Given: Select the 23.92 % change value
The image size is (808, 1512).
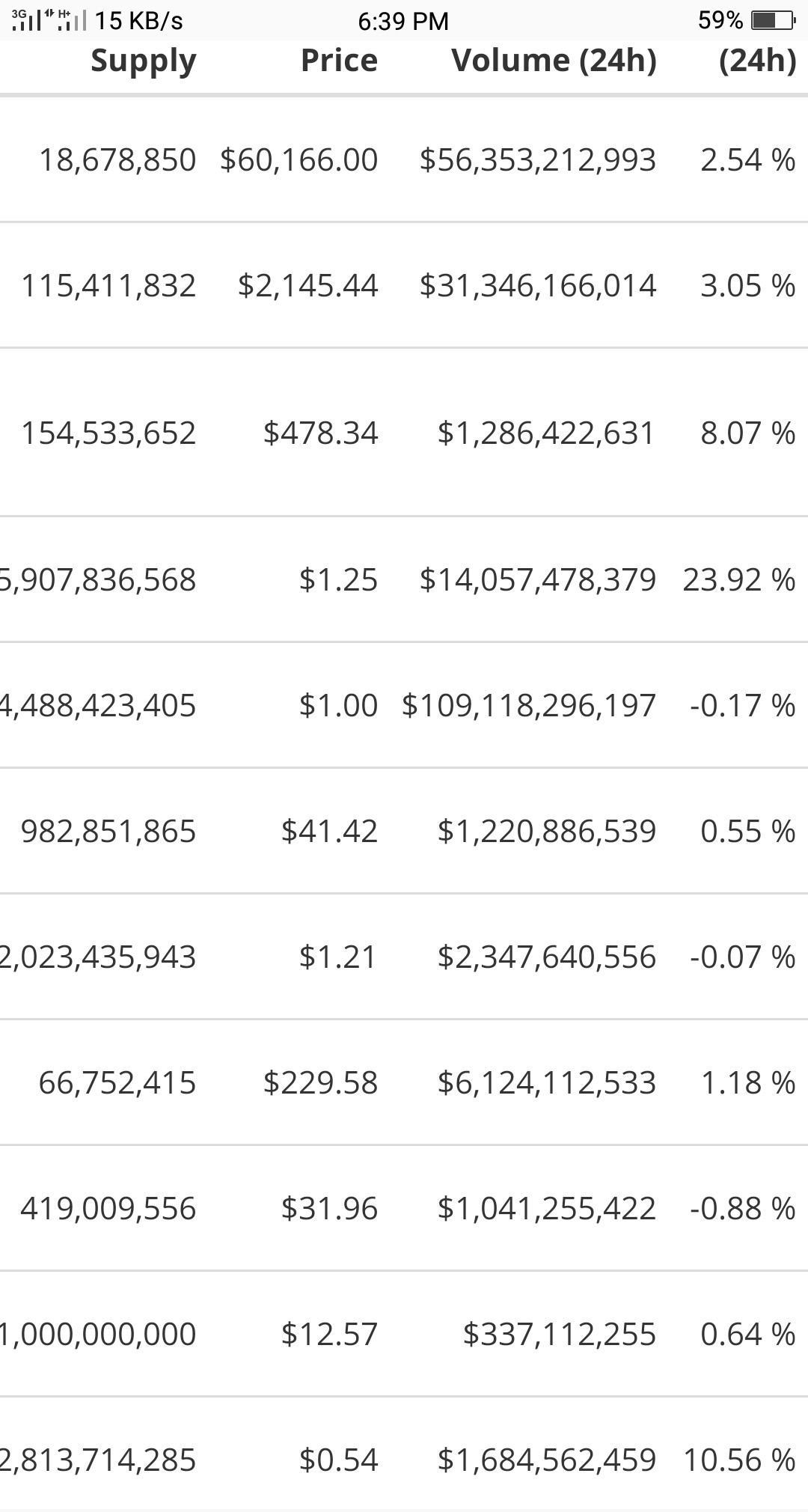Looking at the screenshot, I should pyautogui.click(x=739, y=580).
